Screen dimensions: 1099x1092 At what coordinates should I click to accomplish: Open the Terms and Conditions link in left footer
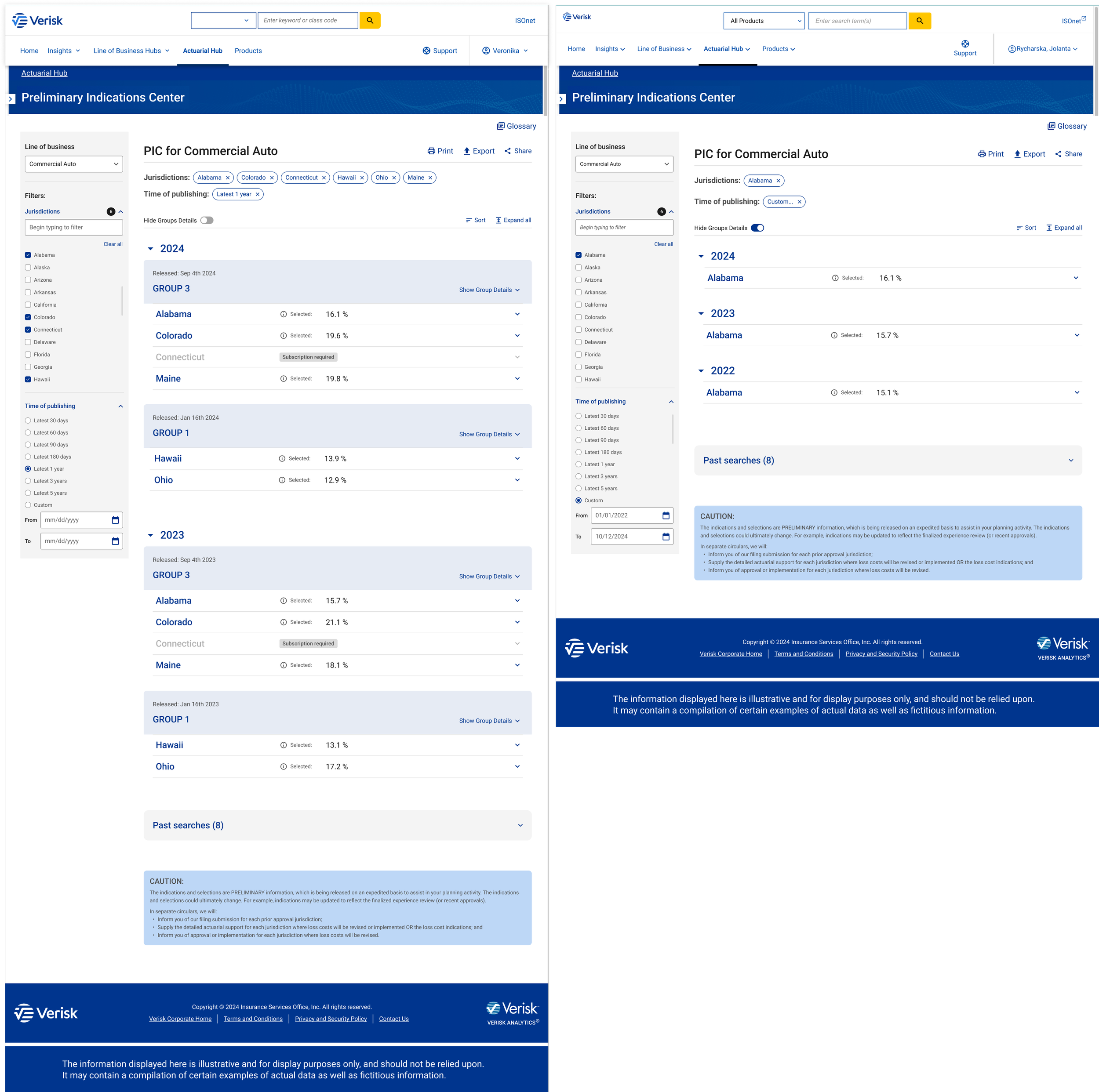253,1019
